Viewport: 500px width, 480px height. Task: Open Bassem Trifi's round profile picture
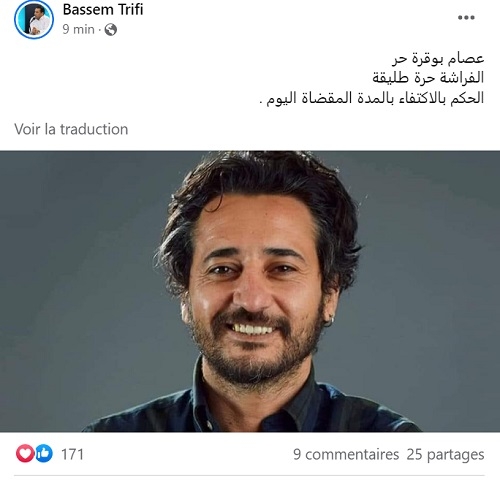(x=34, y=20)
